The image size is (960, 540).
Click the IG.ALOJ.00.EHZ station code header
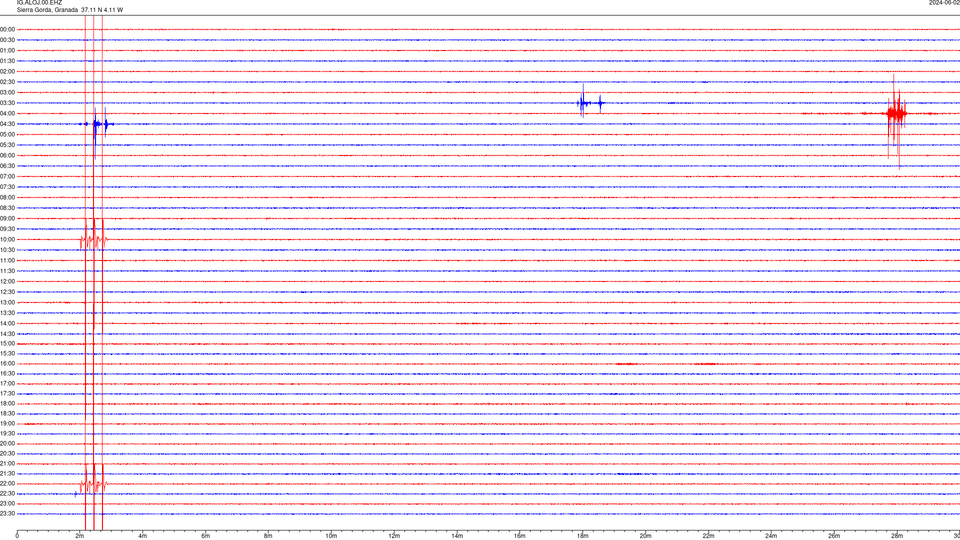(39, 2)
